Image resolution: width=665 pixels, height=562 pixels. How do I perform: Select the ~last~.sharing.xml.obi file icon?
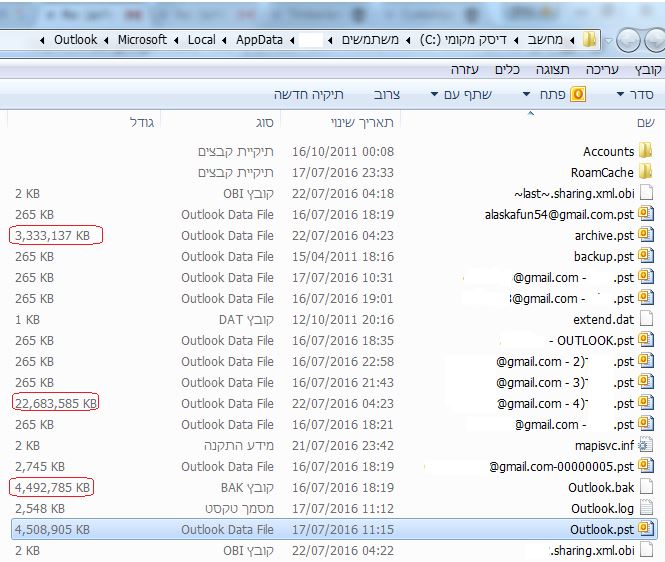pyautogui.click(x=646, y=193)
